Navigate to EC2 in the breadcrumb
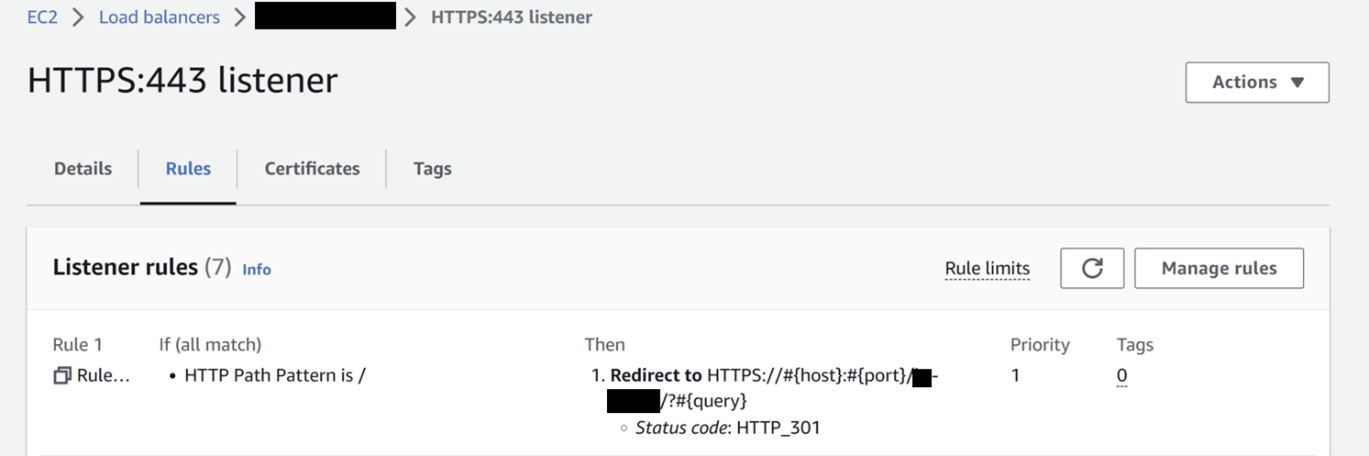1369x456 pixels. (42, 17)
